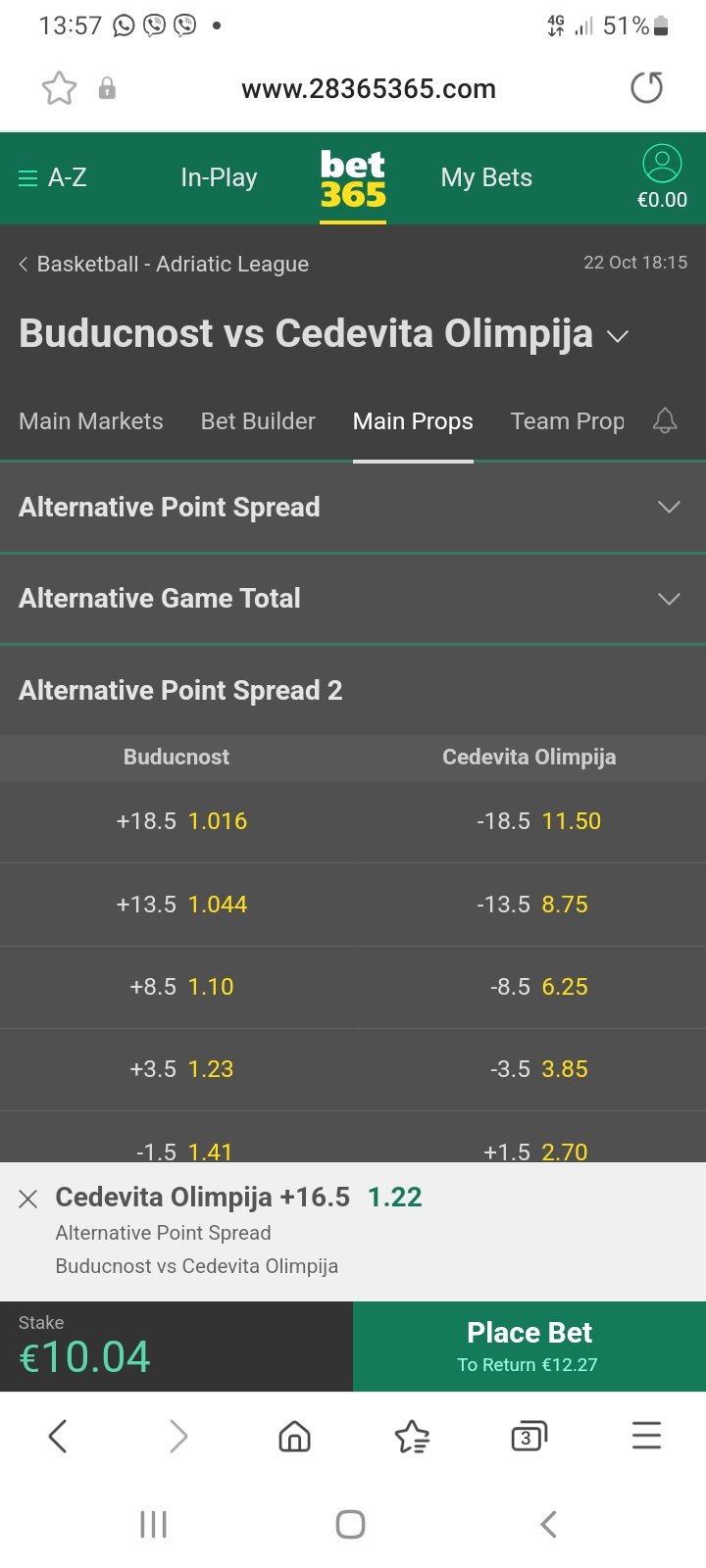
Task: Go to browser home page icon
Action: (x=294, y=1437)
